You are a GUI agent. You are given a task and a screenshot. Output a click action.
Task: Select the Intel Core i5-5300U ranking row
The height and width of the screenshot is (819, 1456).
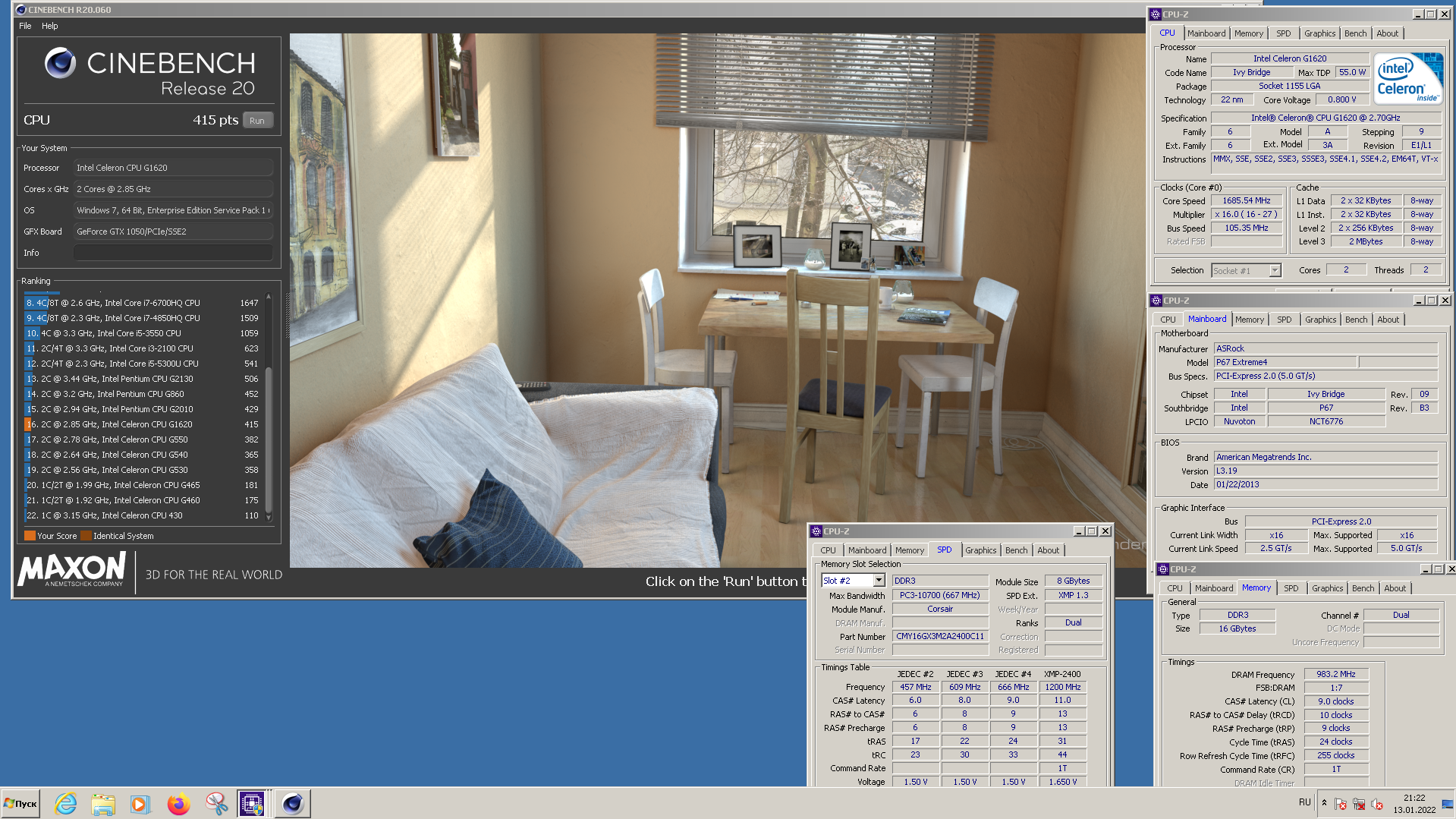coord(142,364)
